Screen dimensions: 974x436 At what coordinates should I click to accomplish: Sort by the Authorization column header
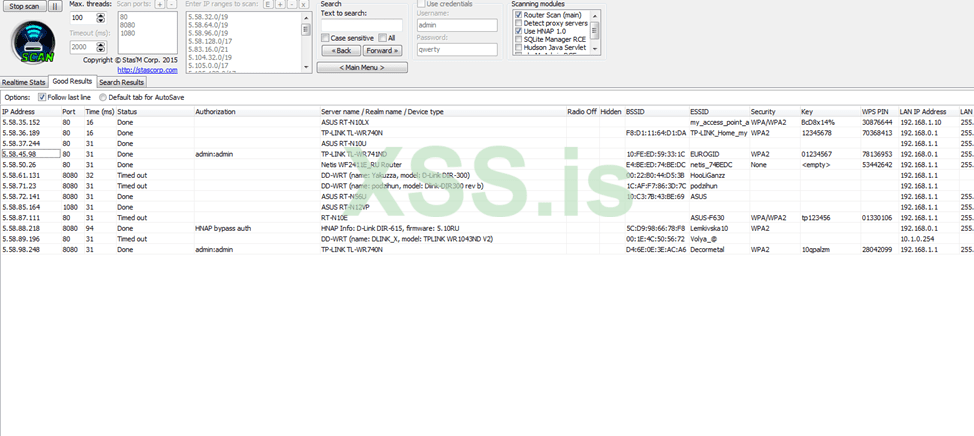pos(257,112)
